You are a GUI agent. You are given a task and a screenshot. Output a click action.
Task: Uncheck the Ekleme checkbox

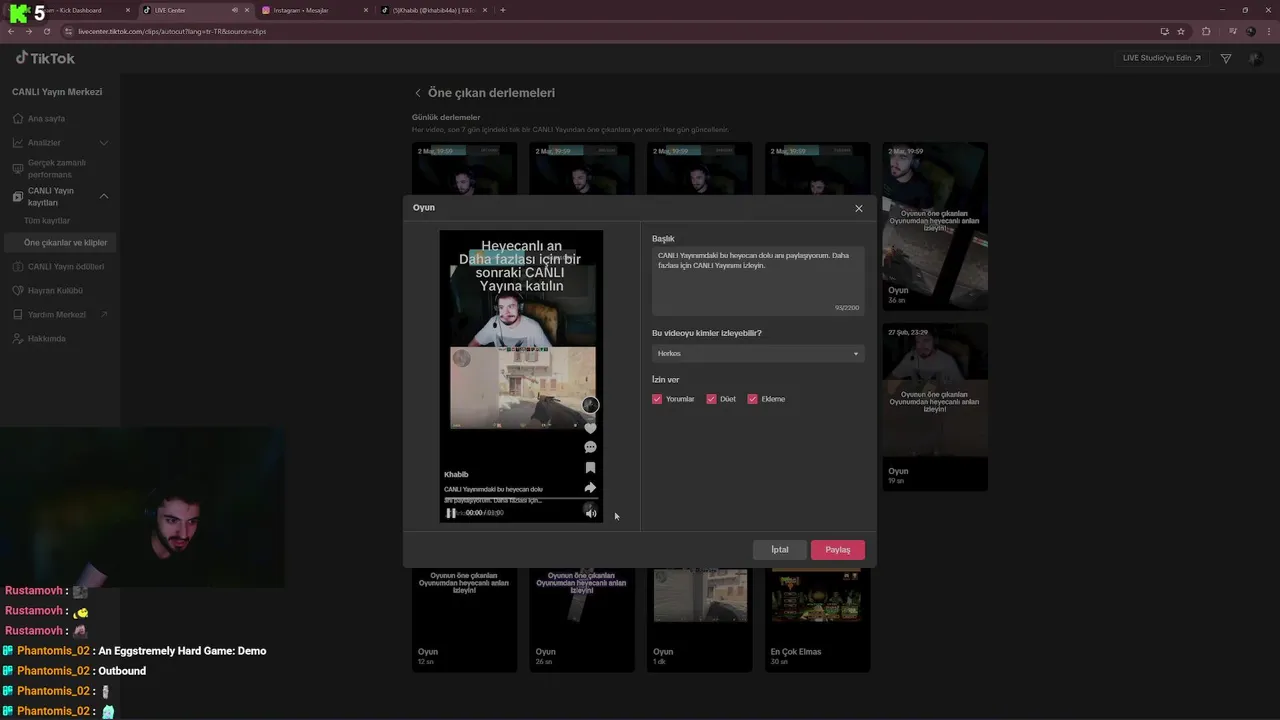(x=752, y=399)
